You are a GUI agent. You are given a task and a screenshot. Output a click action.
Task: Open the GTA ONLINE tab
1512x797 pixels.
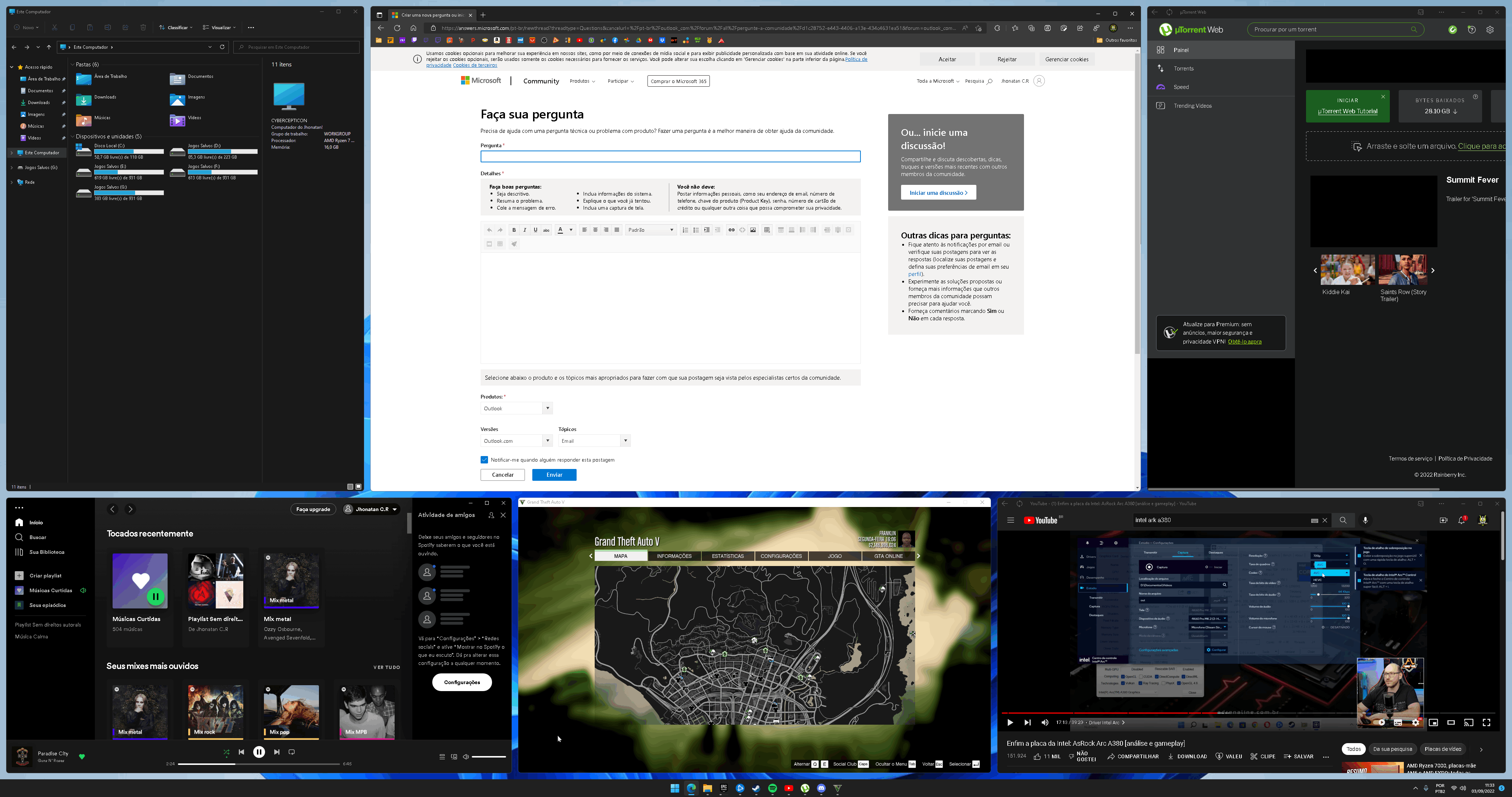click(888, 556)
